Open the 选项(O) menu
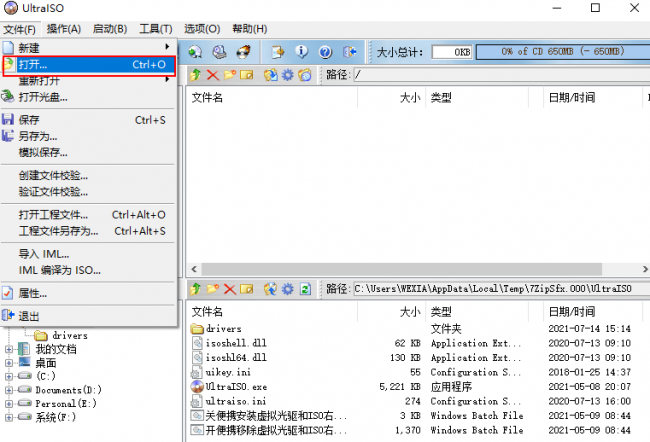This screenshot has width=650, height=442. (x=202, y=29)
